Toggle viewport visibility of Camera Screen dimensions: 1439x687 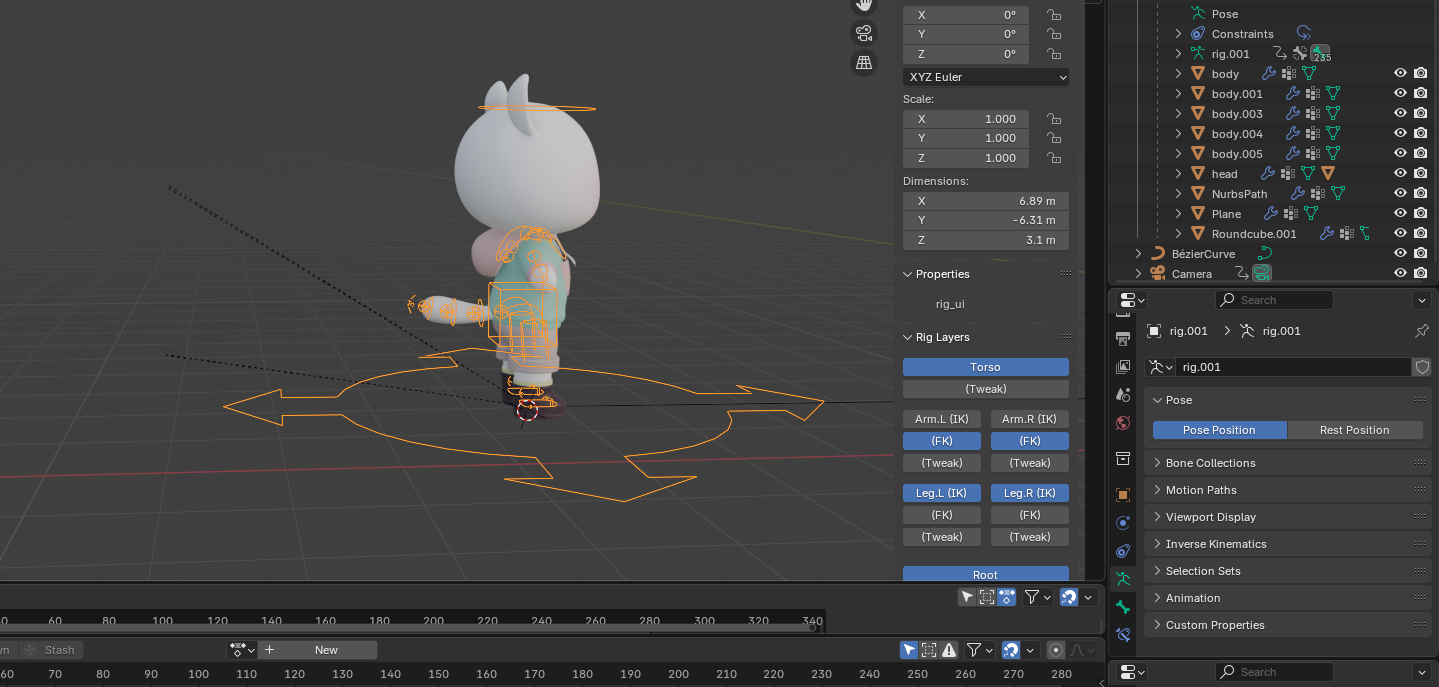pyautogui.click(x=1400, y=274)
